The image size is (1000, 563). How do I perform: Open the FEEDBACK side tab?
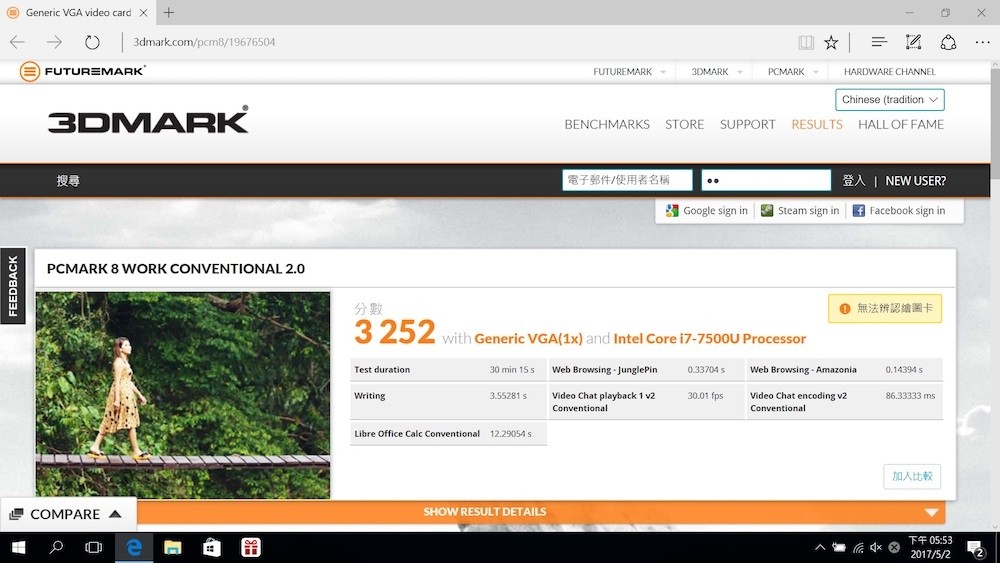click(13, 286)
